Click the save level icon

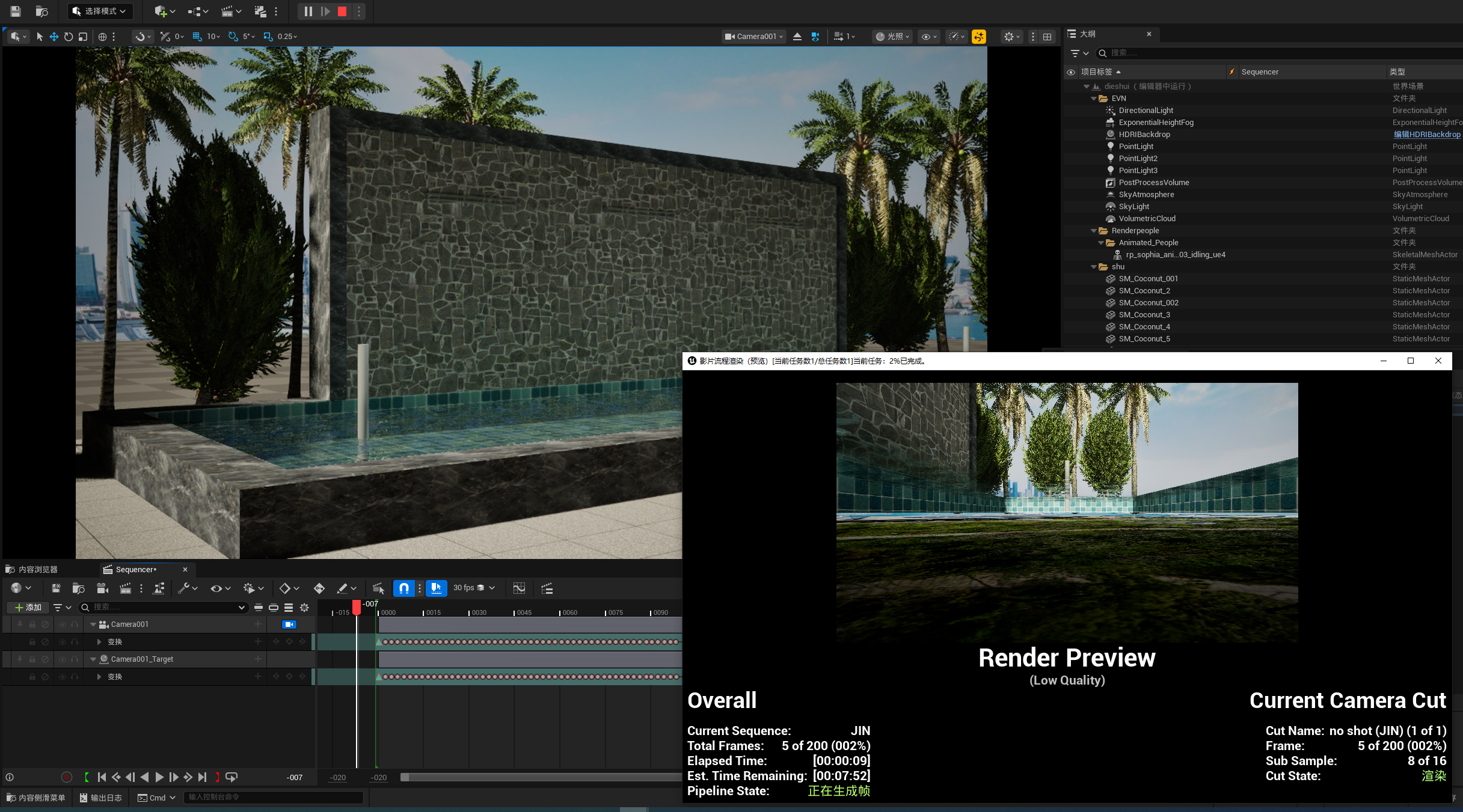16,11
